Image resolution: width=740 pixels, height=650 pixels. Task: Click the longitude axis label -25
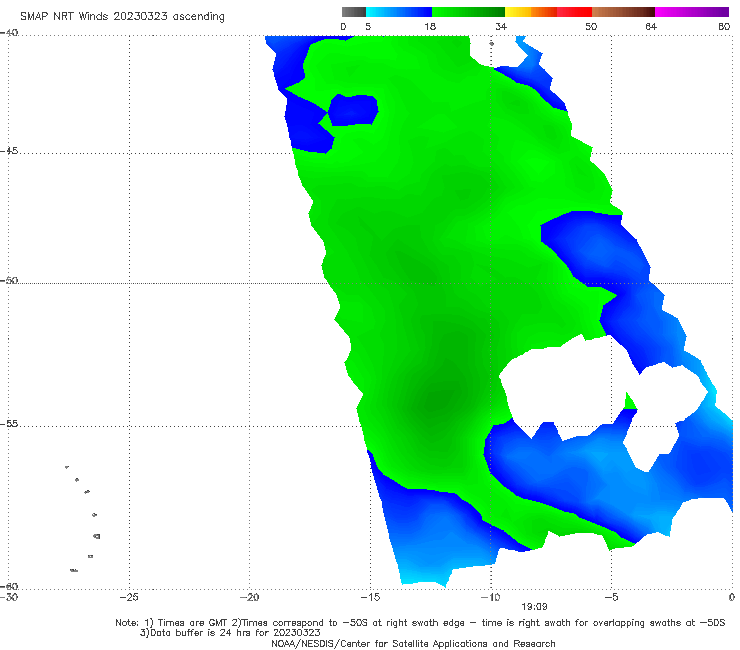point(129,597)
